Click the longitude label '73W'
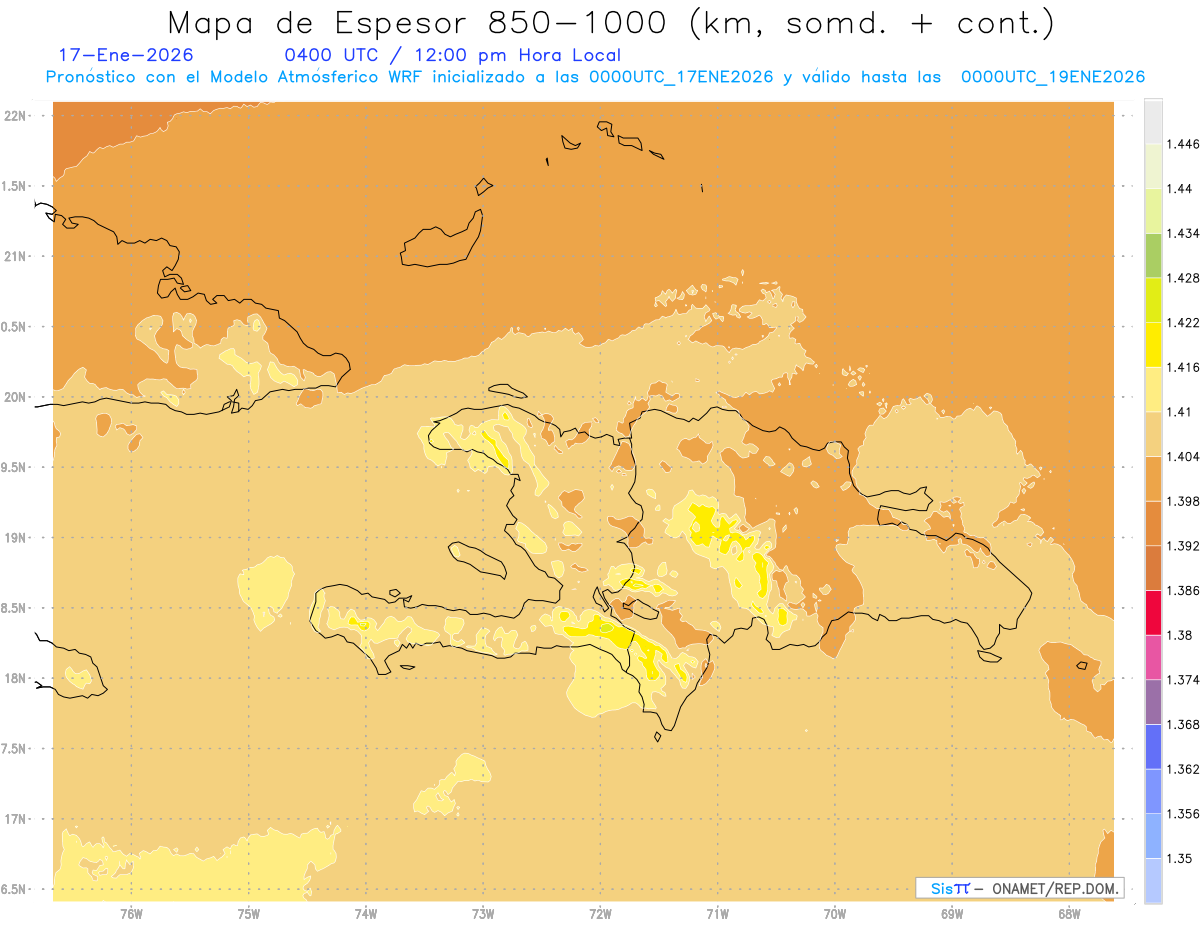1200x927 pixels. [x=483, y=913]
